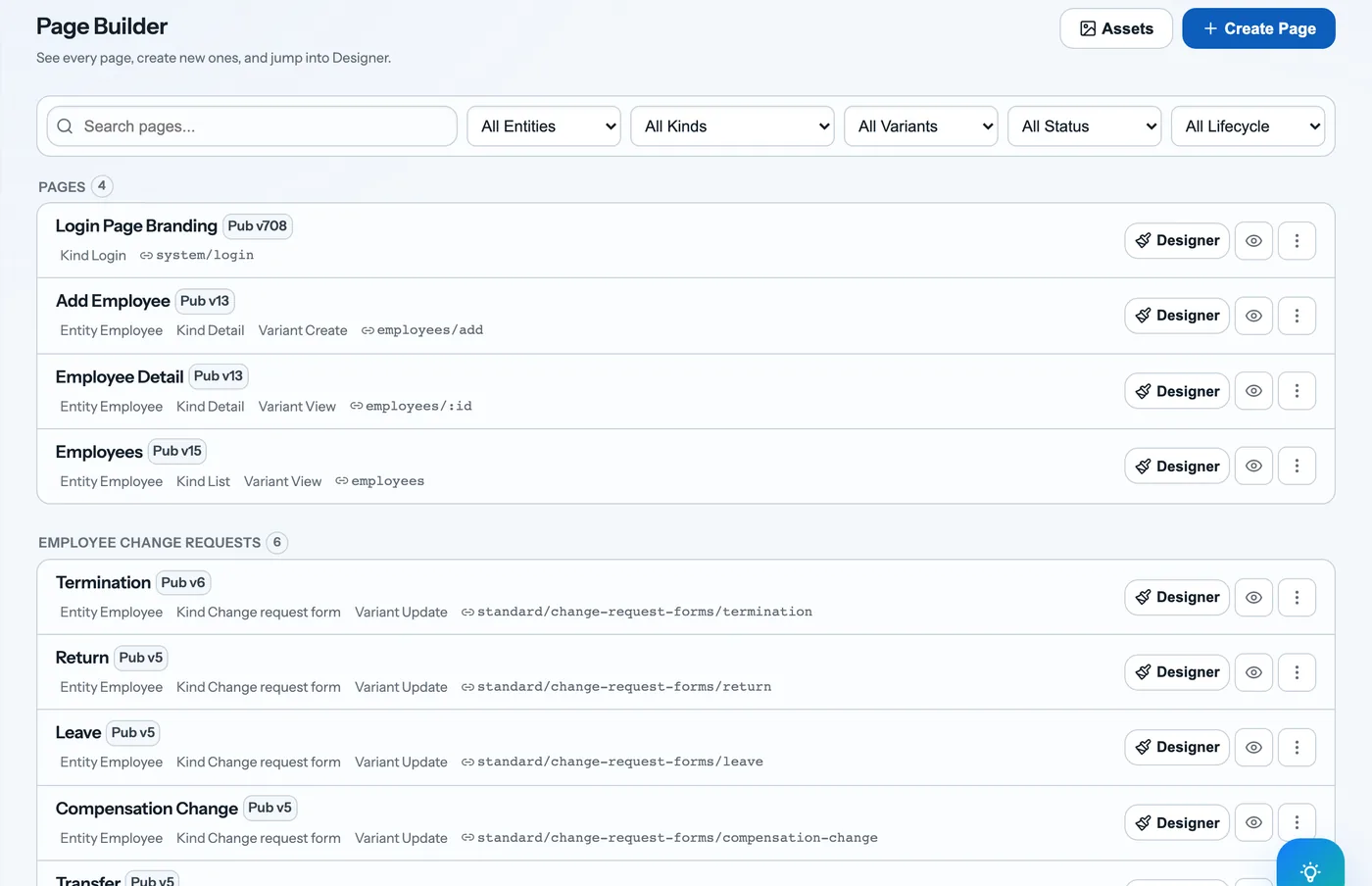Click the employees route path

(x=380, y=481)
